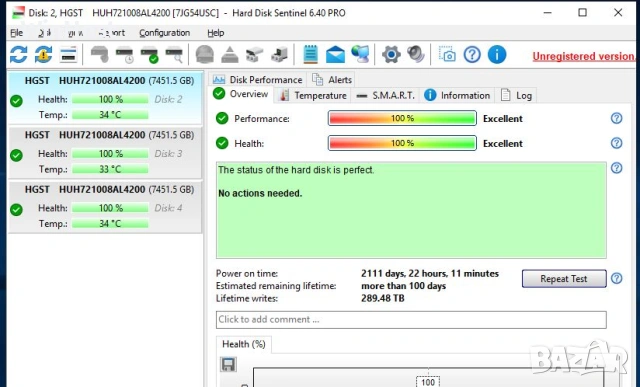The width and height of the screenshot is (640, 387).
Task: Switch to the Alerts tab
Action: tap(332, 80)
